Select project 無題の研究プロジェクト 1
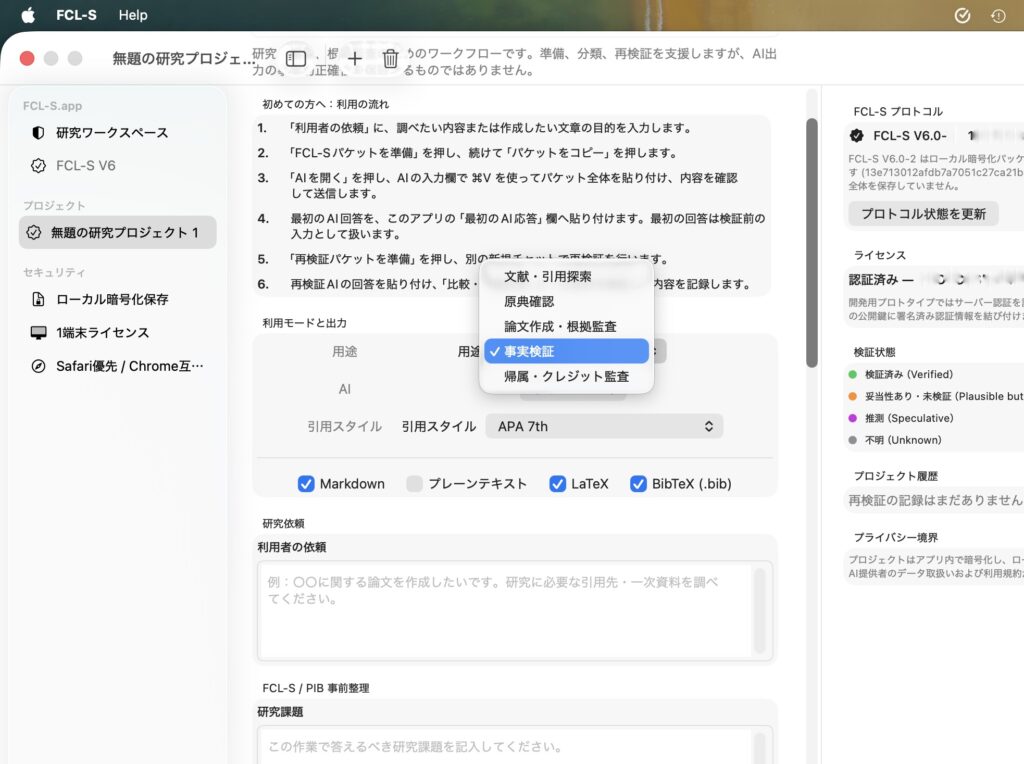The height and width of the screenshot is (764, 1024). (x=118, y=232)
